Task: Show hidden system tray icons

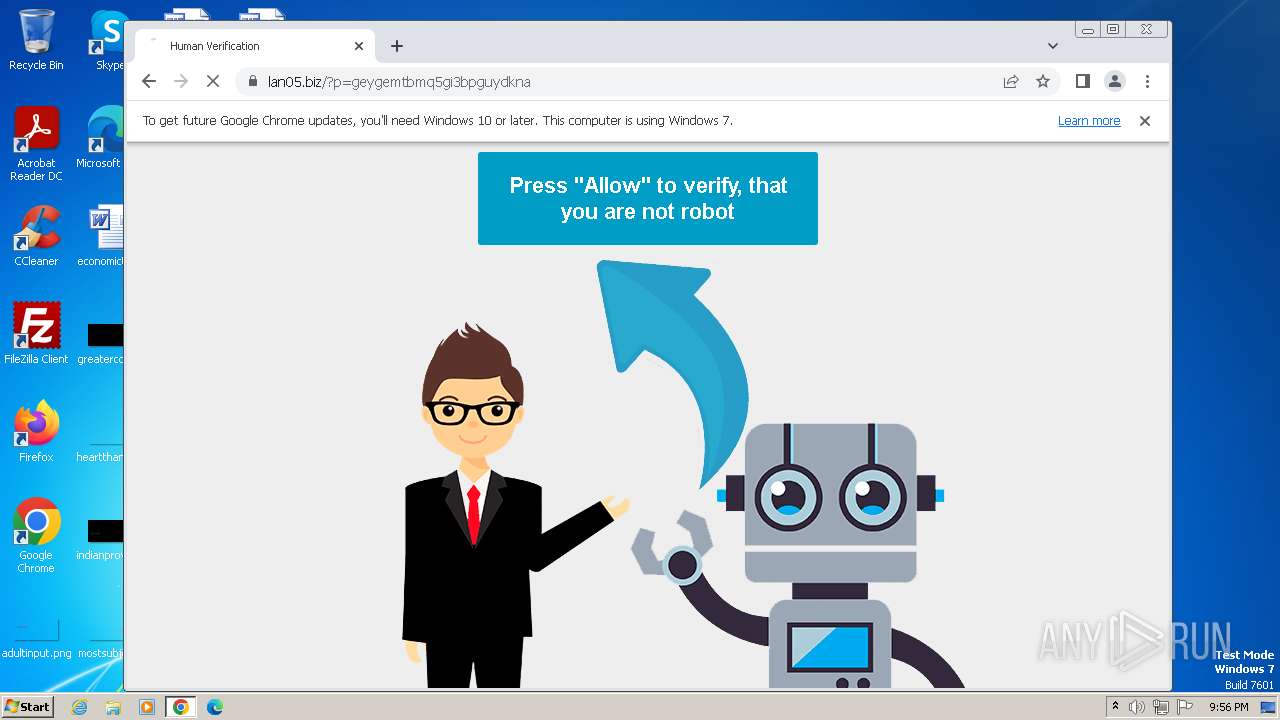Action: [1115, 707]
